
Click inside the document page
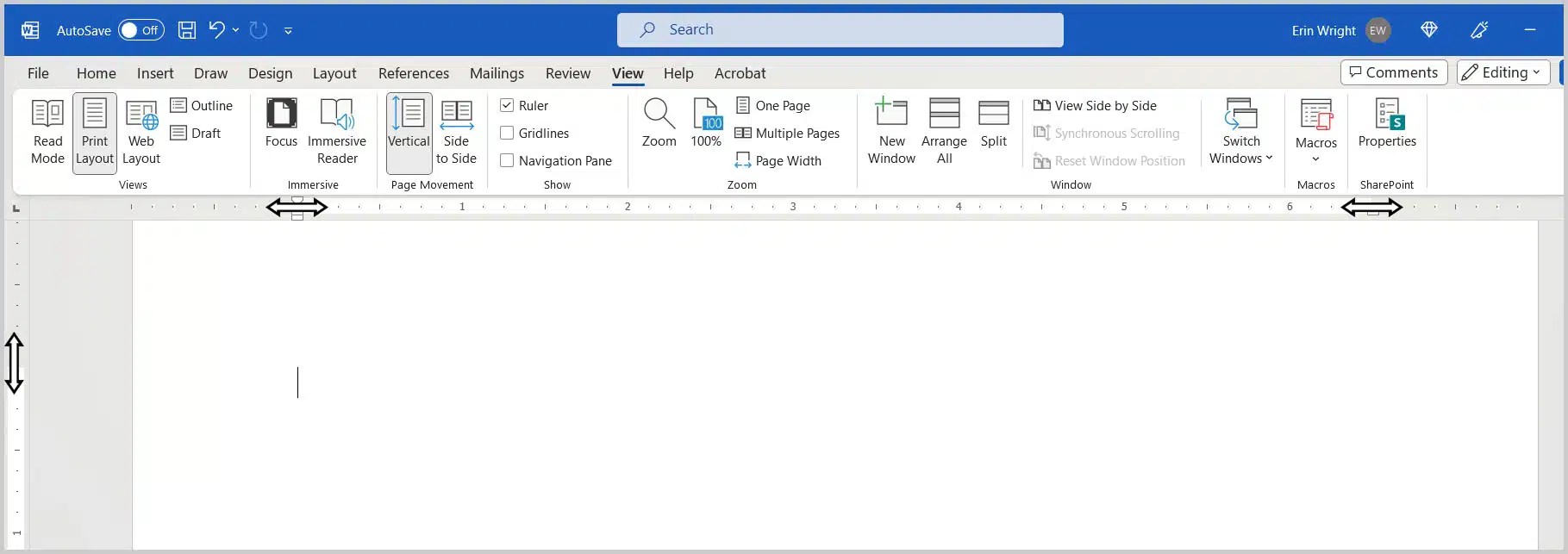(834, 385)
